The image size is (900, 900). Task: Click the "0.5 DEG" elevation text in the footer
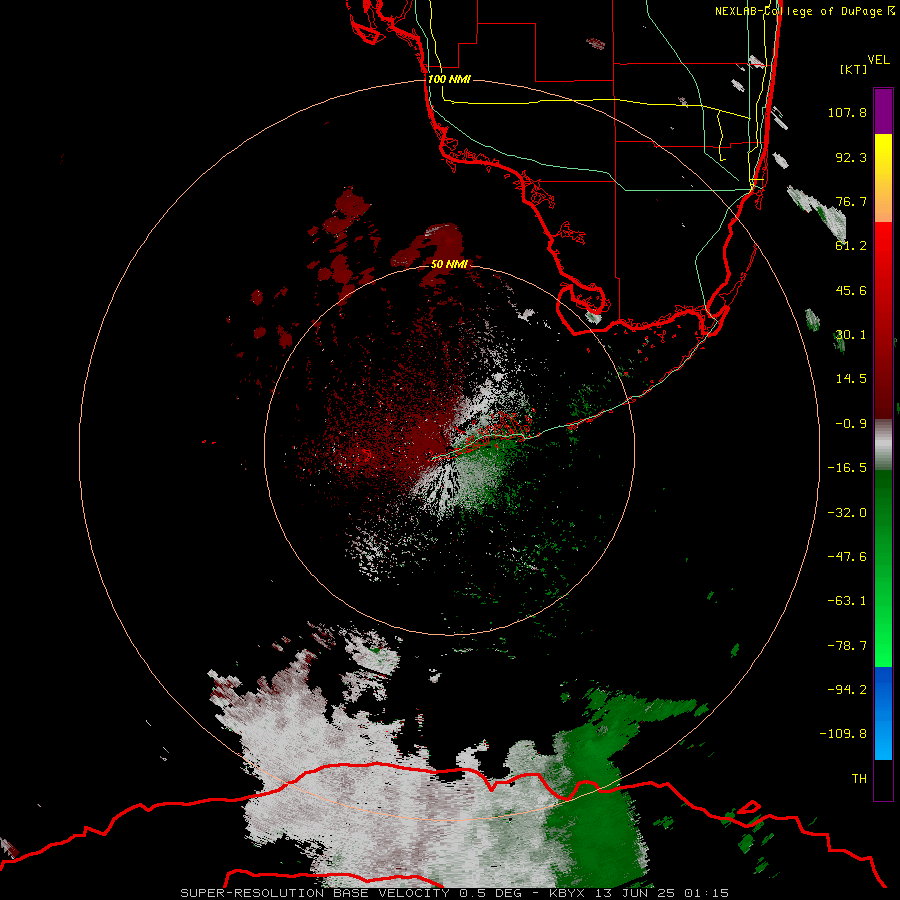pos(491,893)
